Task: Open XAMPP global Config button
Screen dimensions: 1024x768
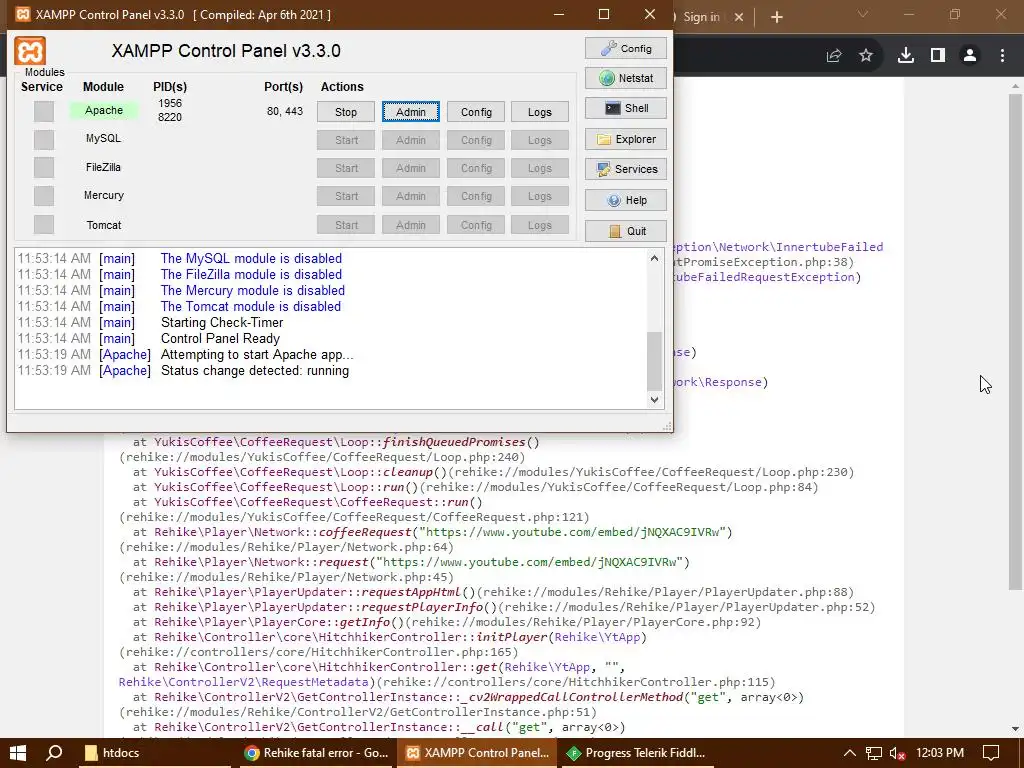Action: pos(626,48)
